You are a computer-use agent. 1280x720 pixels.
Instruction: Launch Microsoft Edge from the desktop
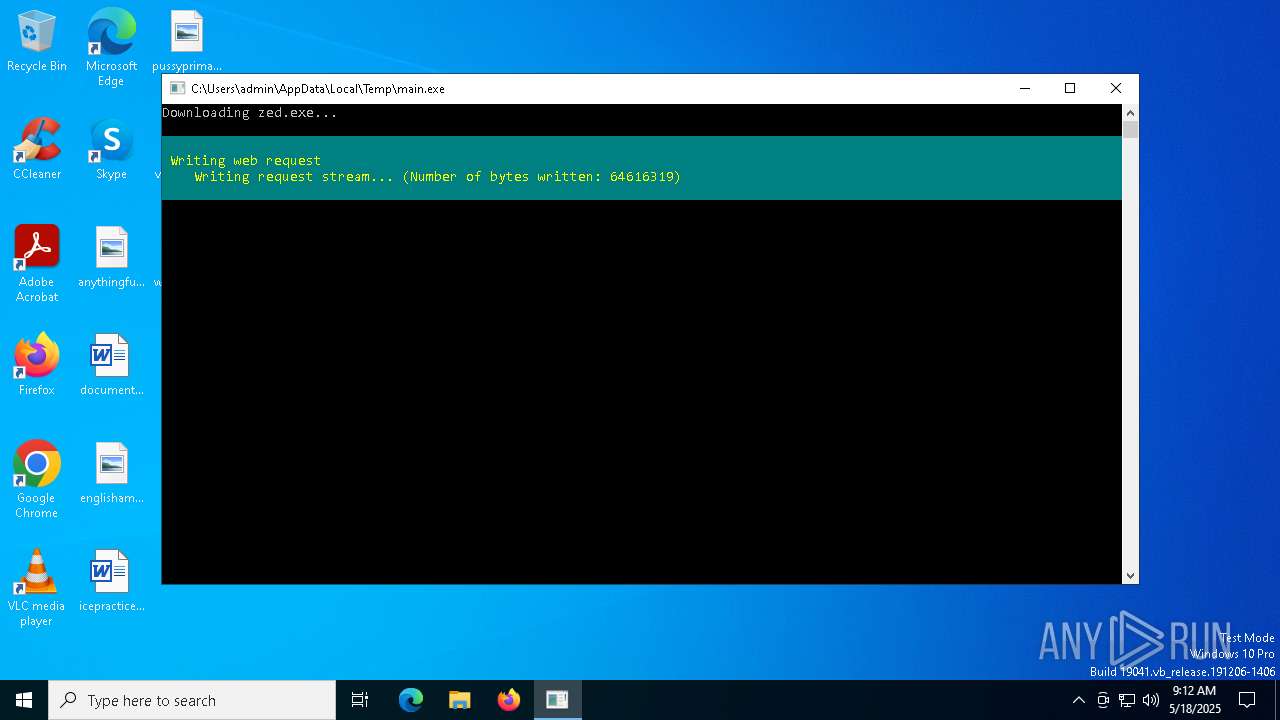(111, 47)
